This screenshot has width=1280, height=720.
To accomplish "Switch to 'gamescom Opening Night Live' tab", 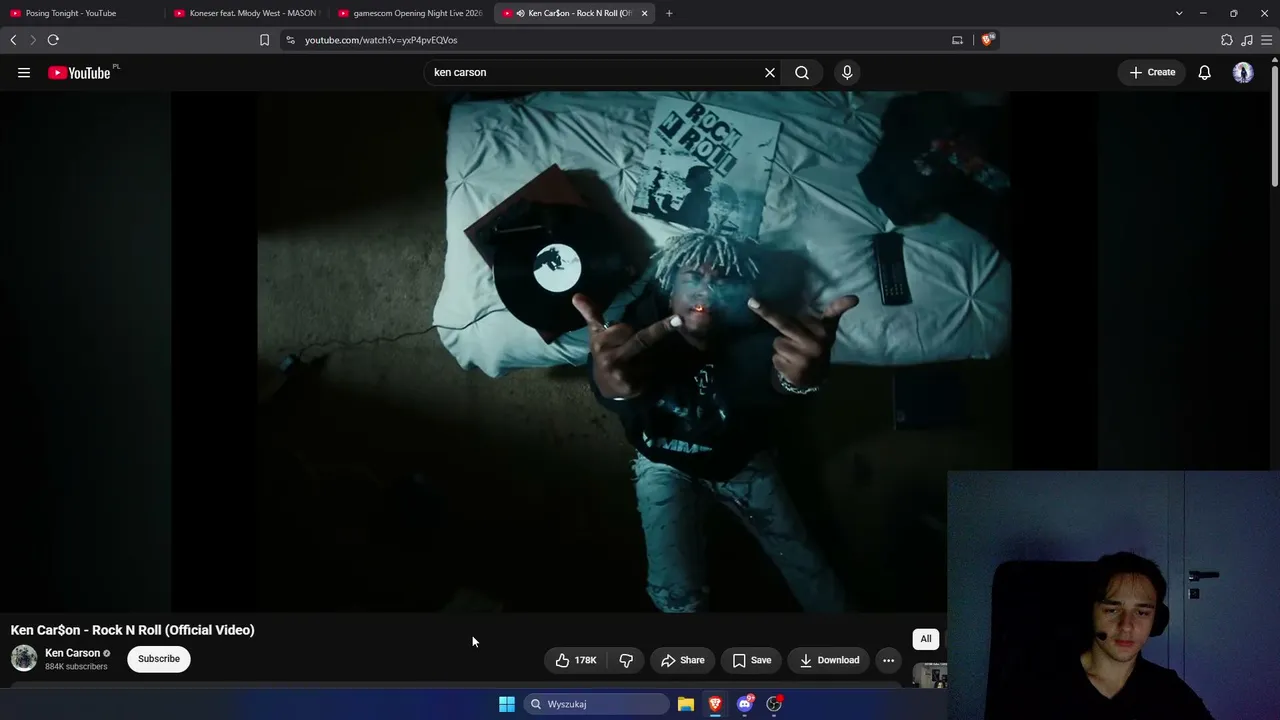I will tap(410, 13).
